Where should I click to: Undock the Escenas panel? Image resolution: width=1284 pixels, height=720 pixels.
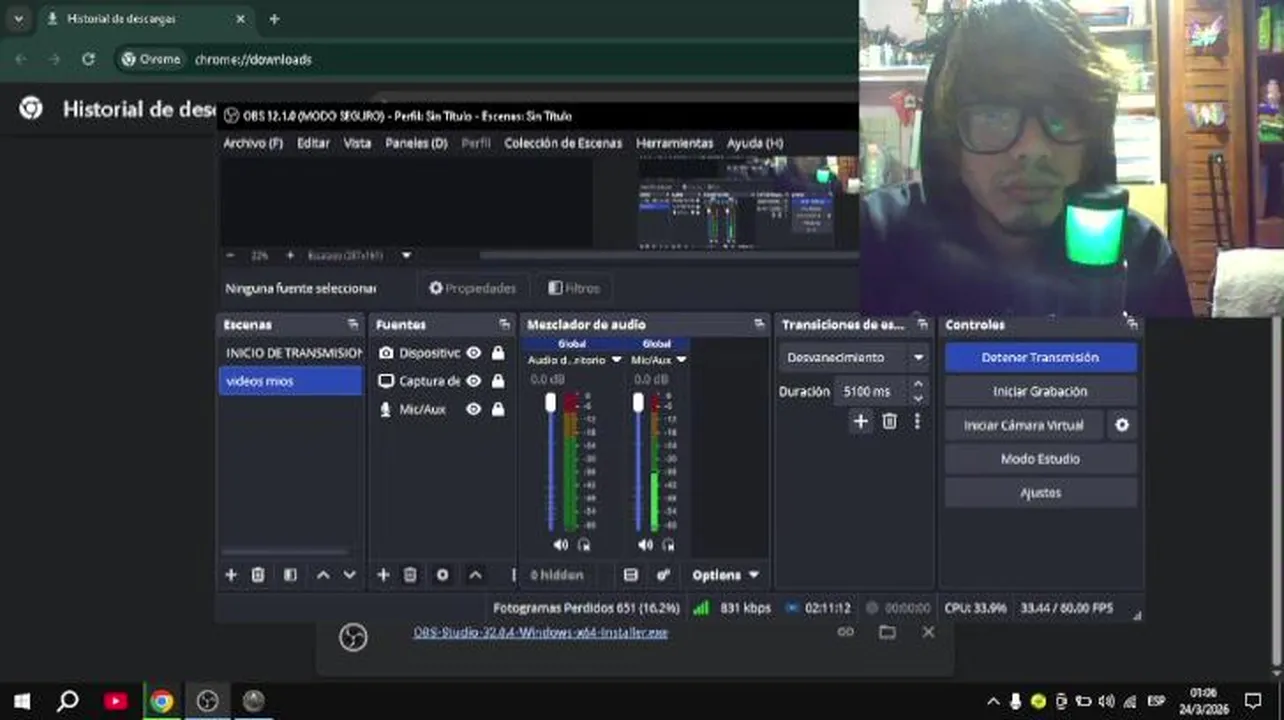tap(353, 325)
